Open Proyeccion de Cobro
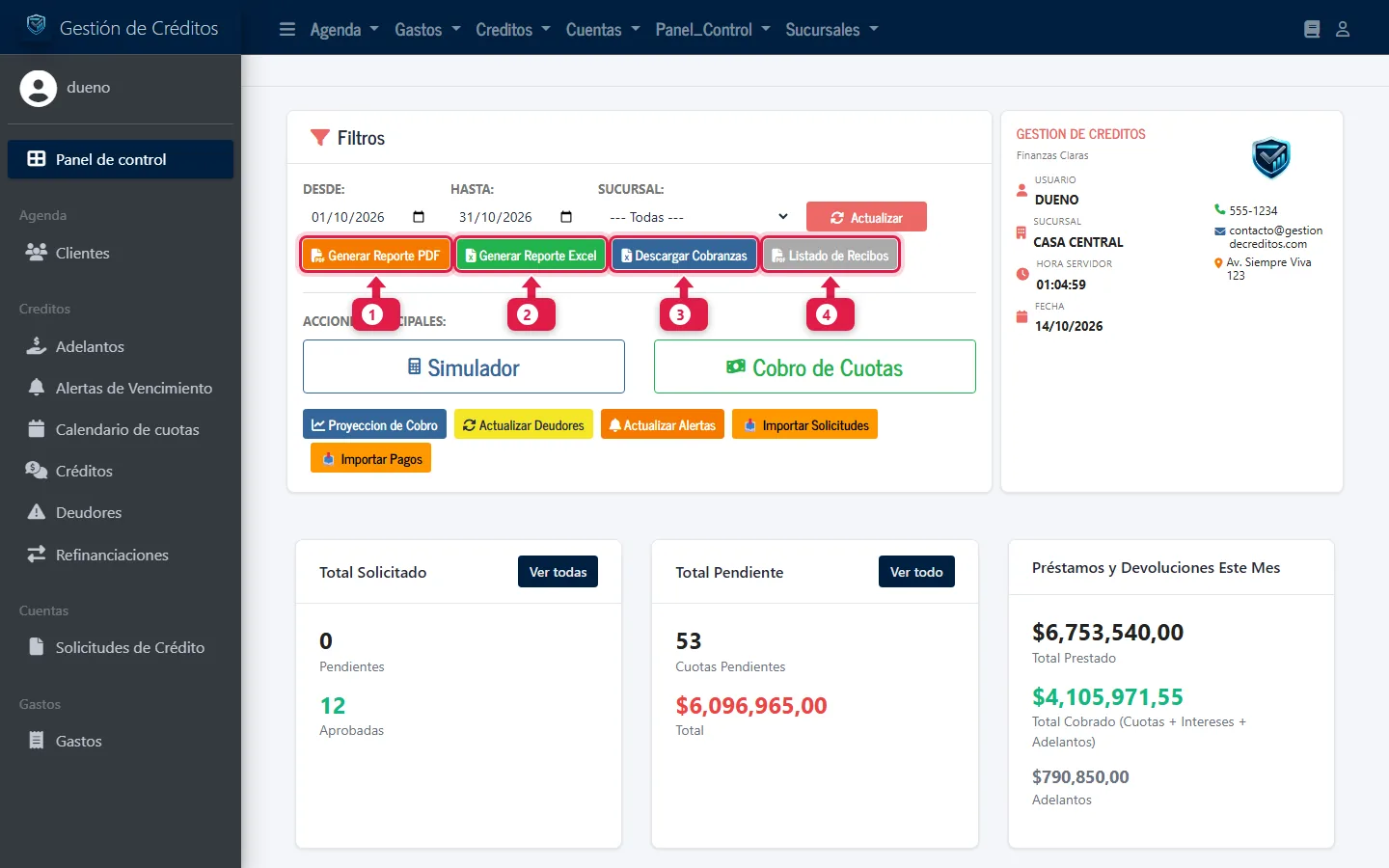Image resolution: width=1389 pixels, height=868 pixels. pyautogui.click(x=374, y=424)
